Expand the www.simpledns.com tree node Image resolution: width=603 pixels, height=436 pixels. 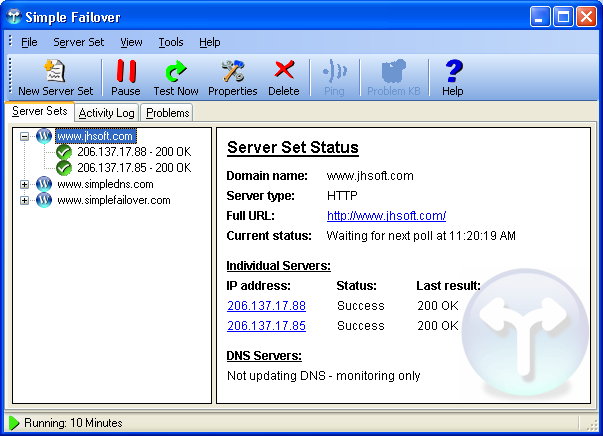(x=25, y=184)
